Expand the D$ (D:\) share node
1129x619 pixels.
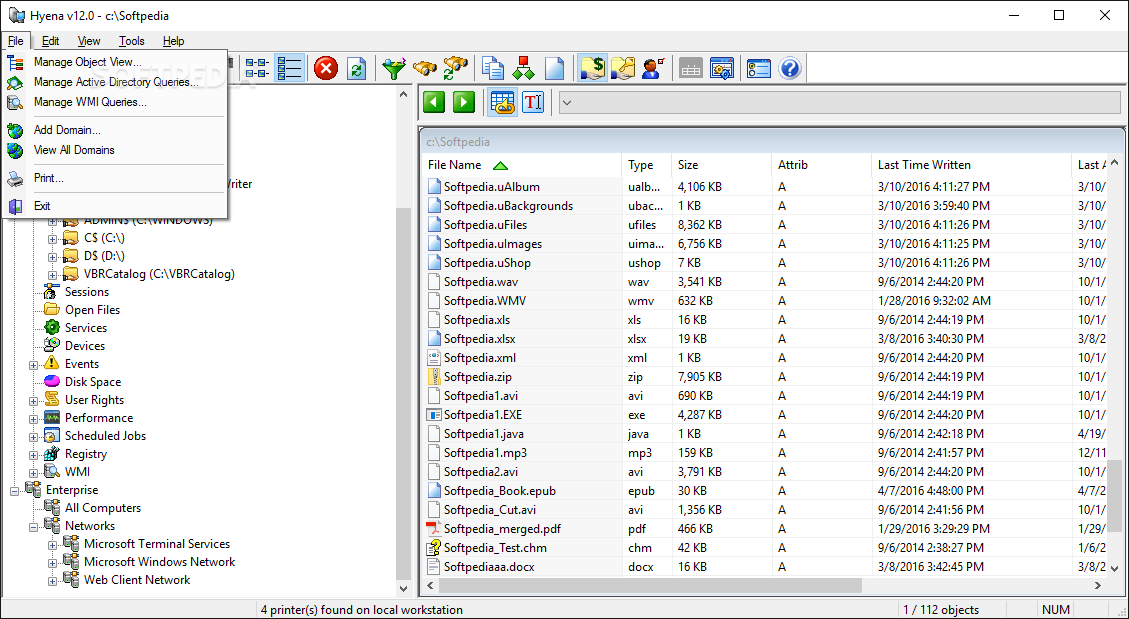pyautogui.click(x=52, y=256)
